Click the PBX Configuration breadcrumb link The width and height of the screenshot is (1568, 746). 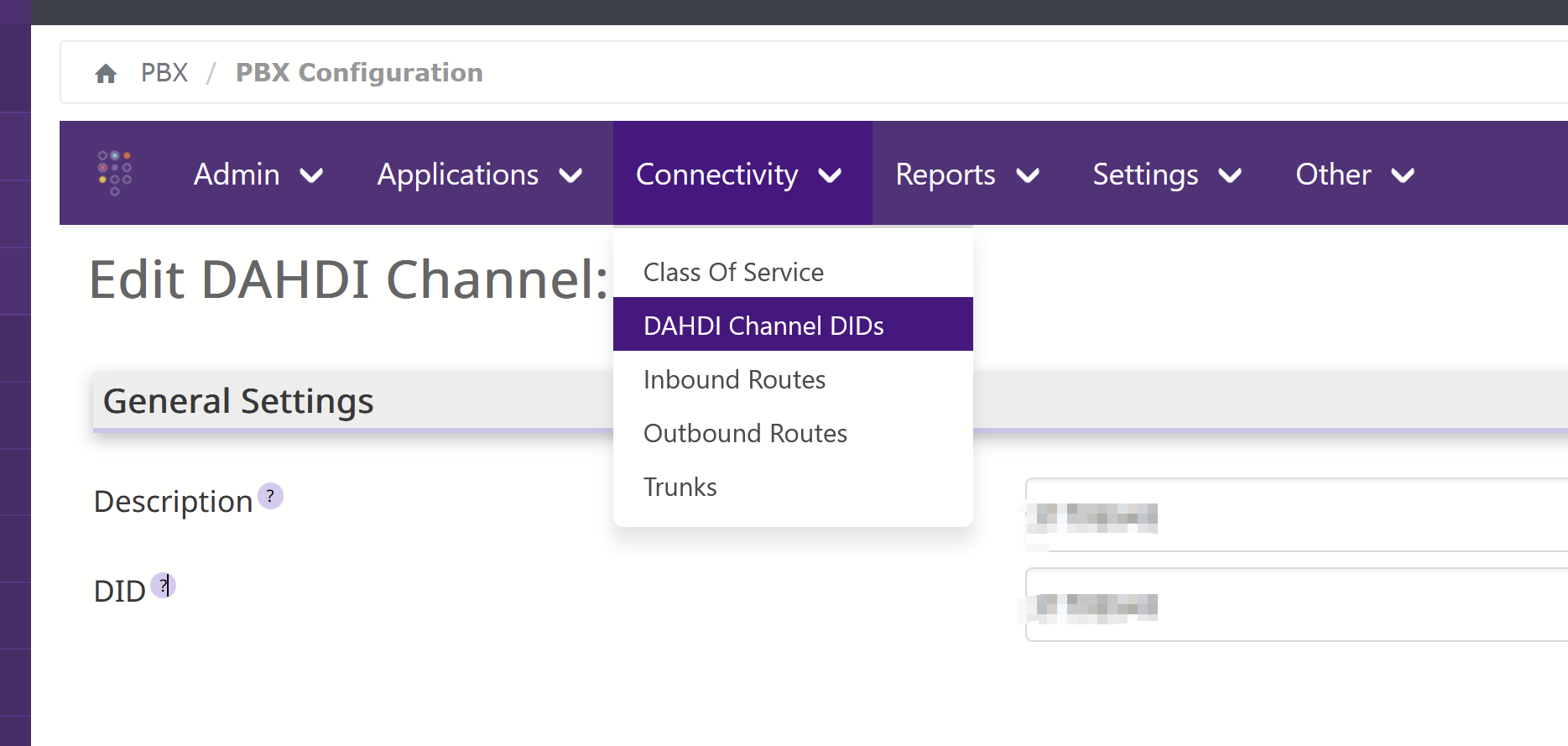point(359,73)
